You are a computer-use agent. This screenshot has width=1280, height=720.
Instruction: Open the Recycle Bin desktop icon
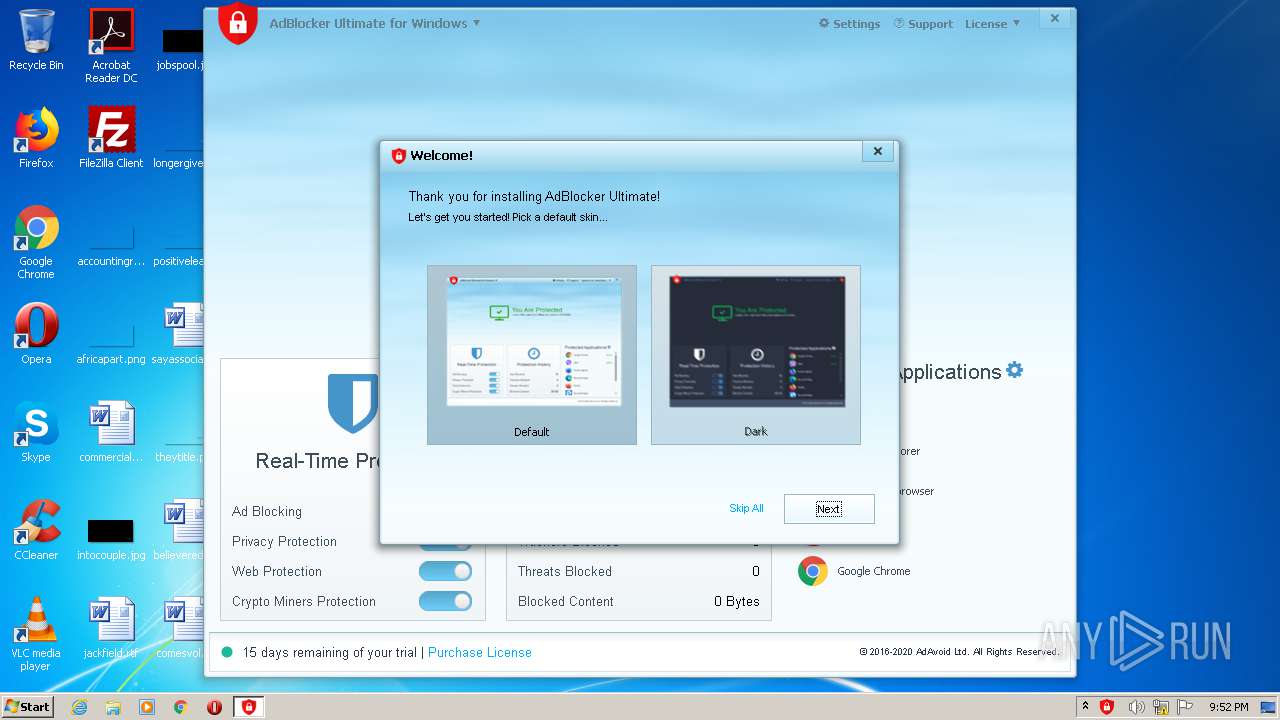point(36,40)
